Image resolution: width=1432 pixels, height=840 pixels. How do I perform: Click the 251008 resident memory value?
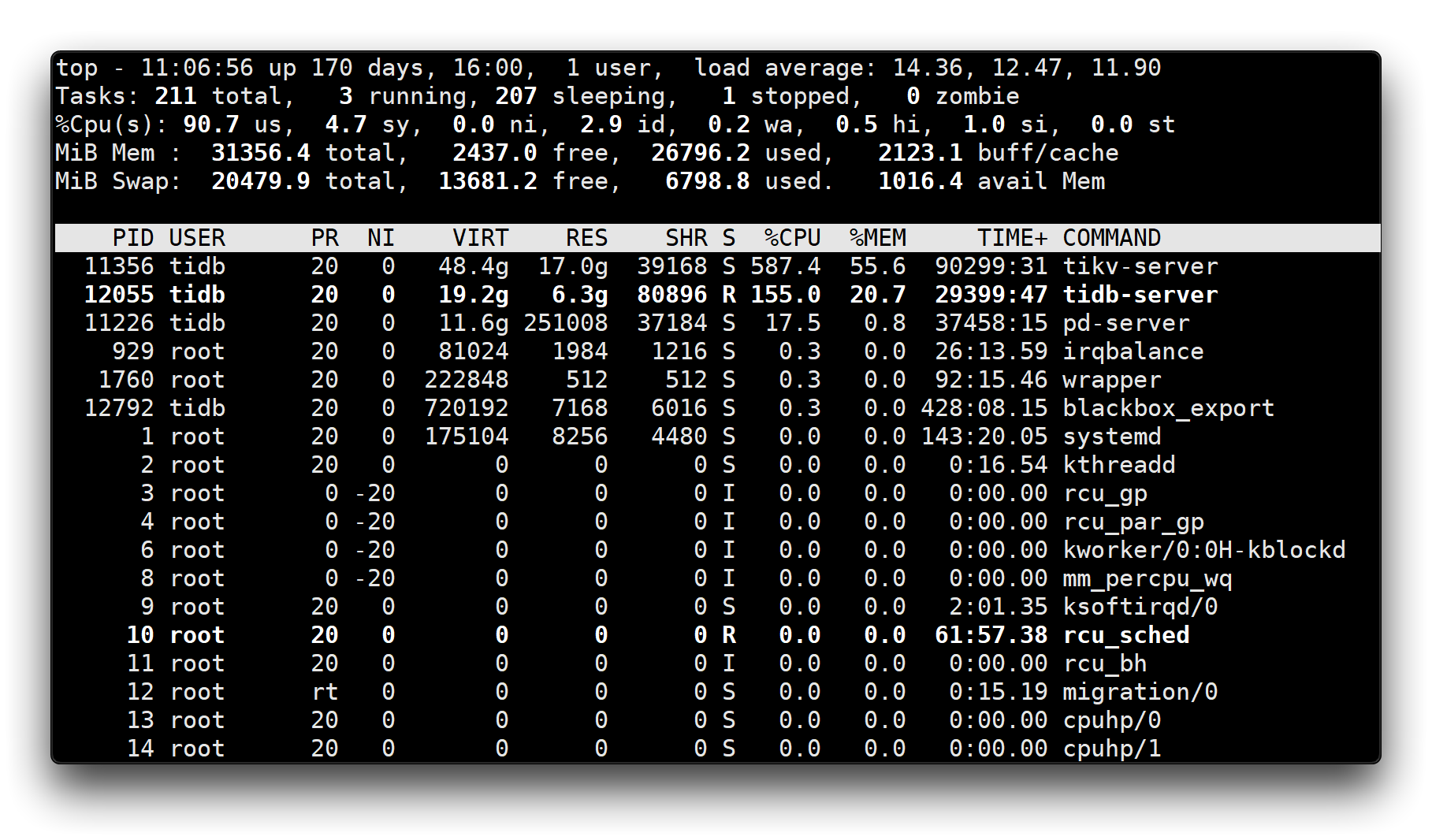point(566,323)
